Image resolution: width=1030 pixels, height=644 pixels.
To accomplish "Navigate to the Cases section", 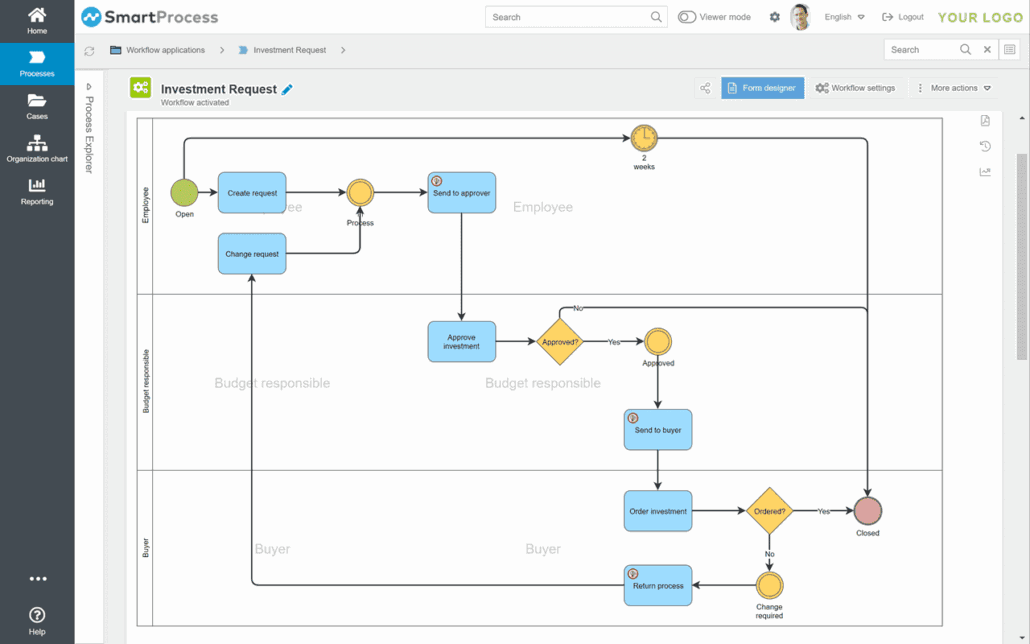I will tap(36, 107).
